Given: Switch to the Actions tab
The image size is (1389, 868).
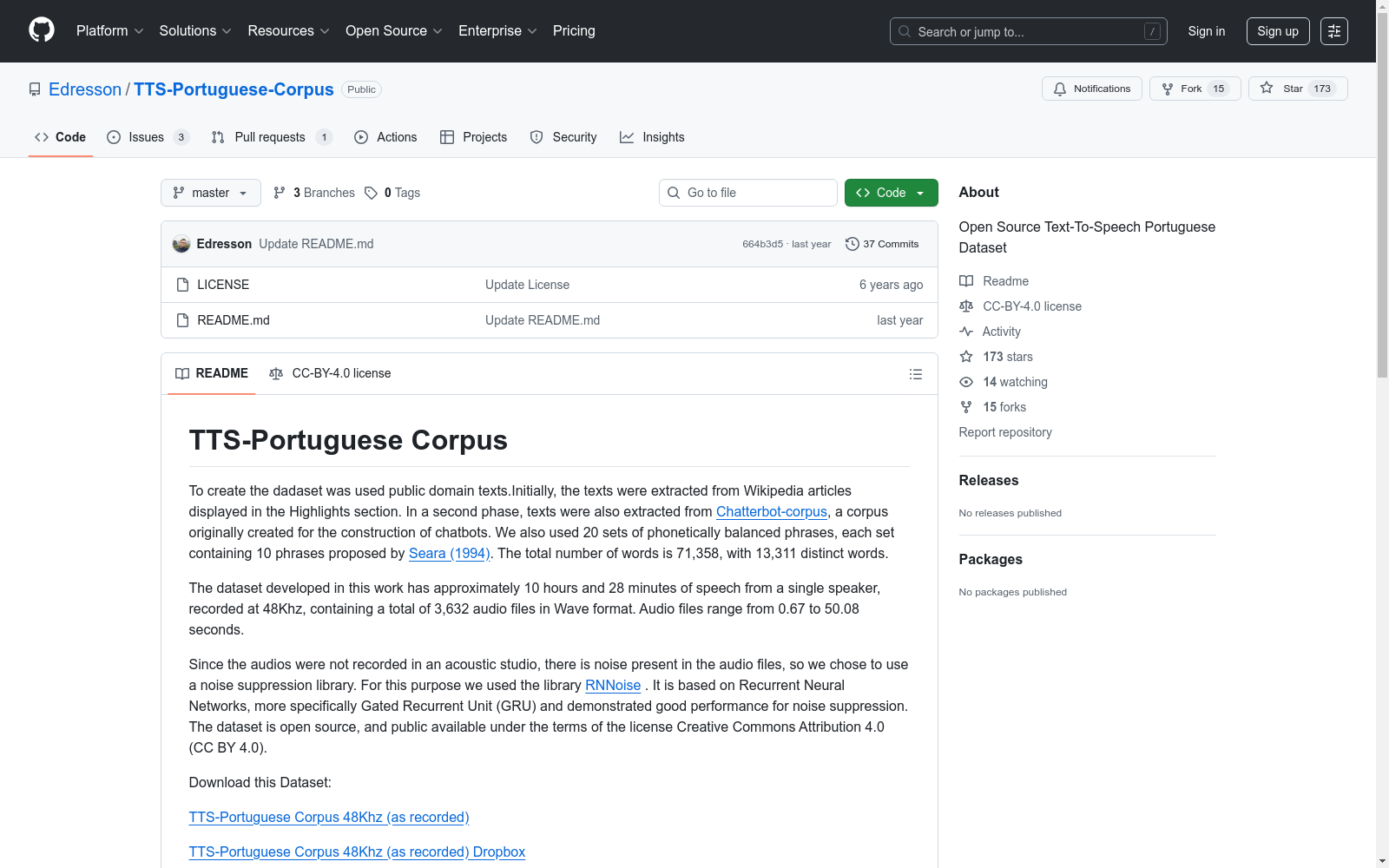Looking at the screenshot, I should point(385,137).
